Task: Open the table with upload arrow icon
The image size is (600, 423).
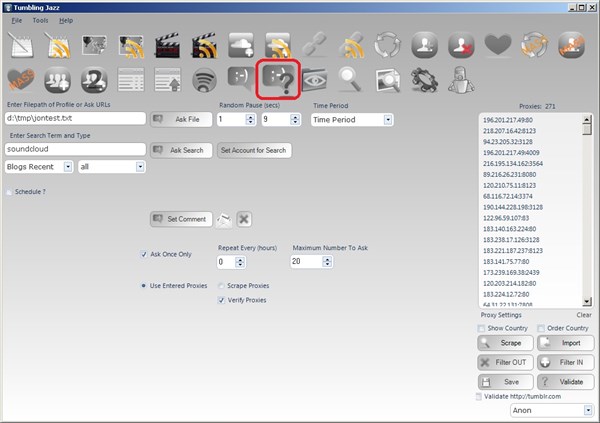Action: point(168,80)
